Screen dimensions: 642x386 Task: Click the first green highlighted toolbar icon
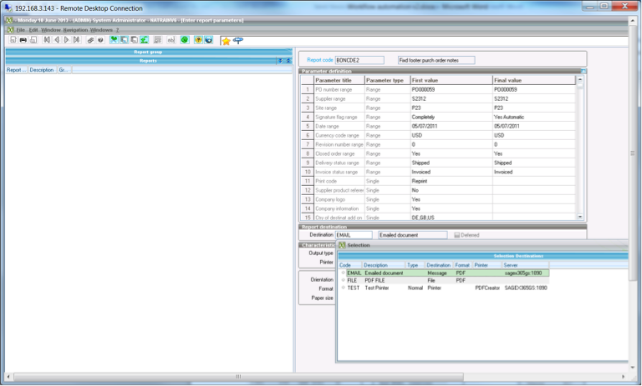114,40
